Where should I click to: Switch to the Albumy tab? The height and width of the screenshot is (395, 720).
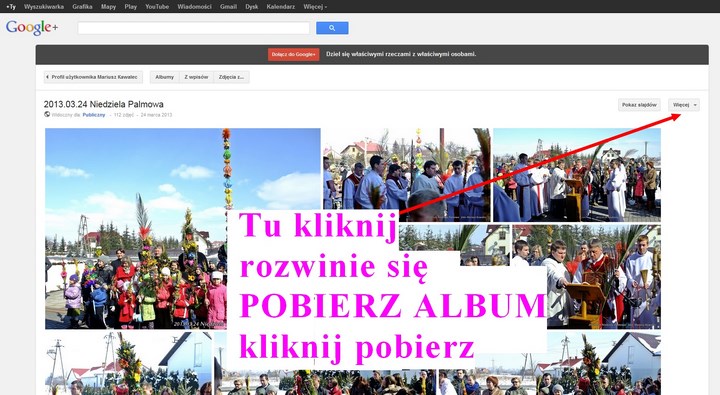164,77
